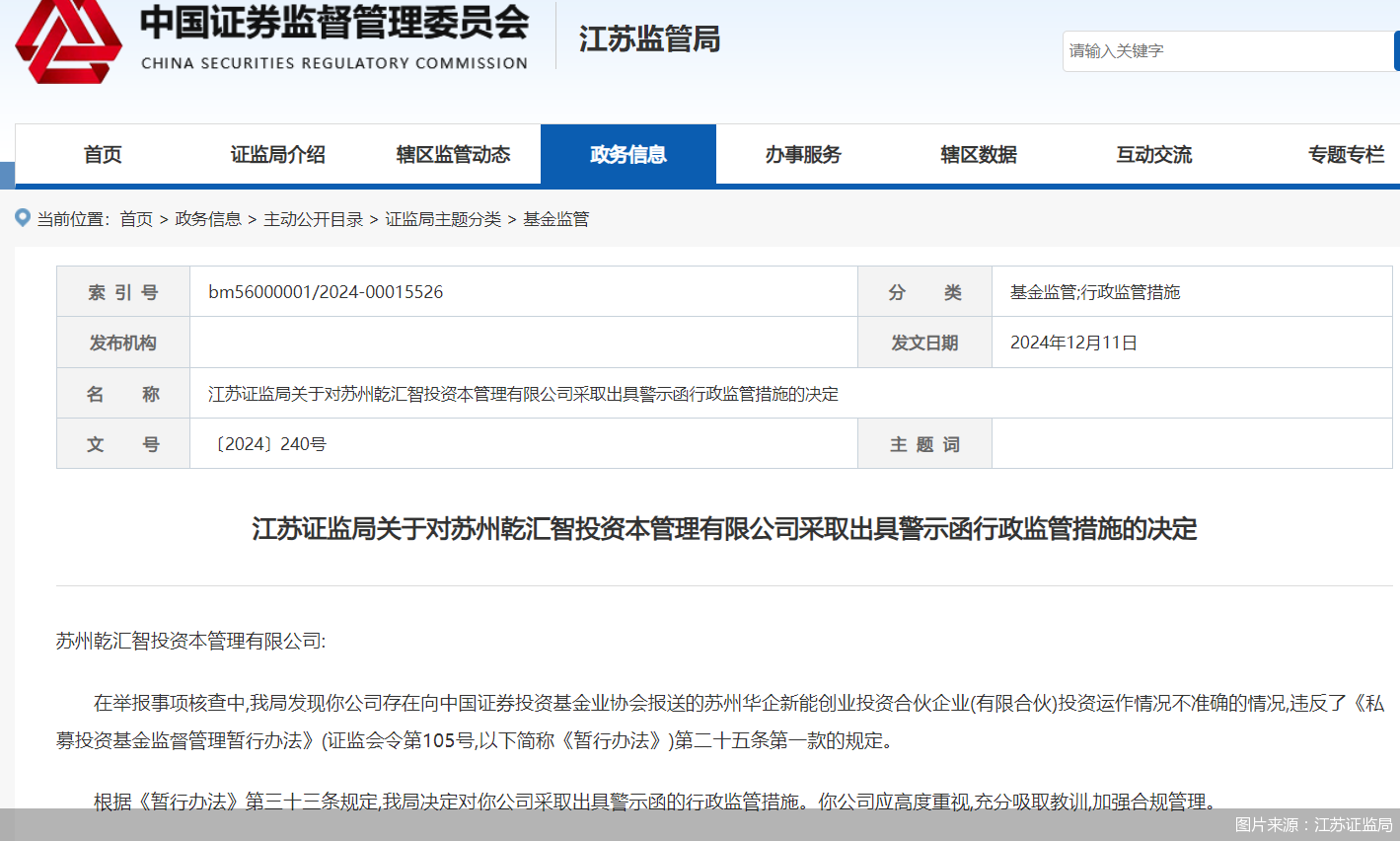
Task: Click the 江苏监管局 header text
Action: tap(649, 39)
